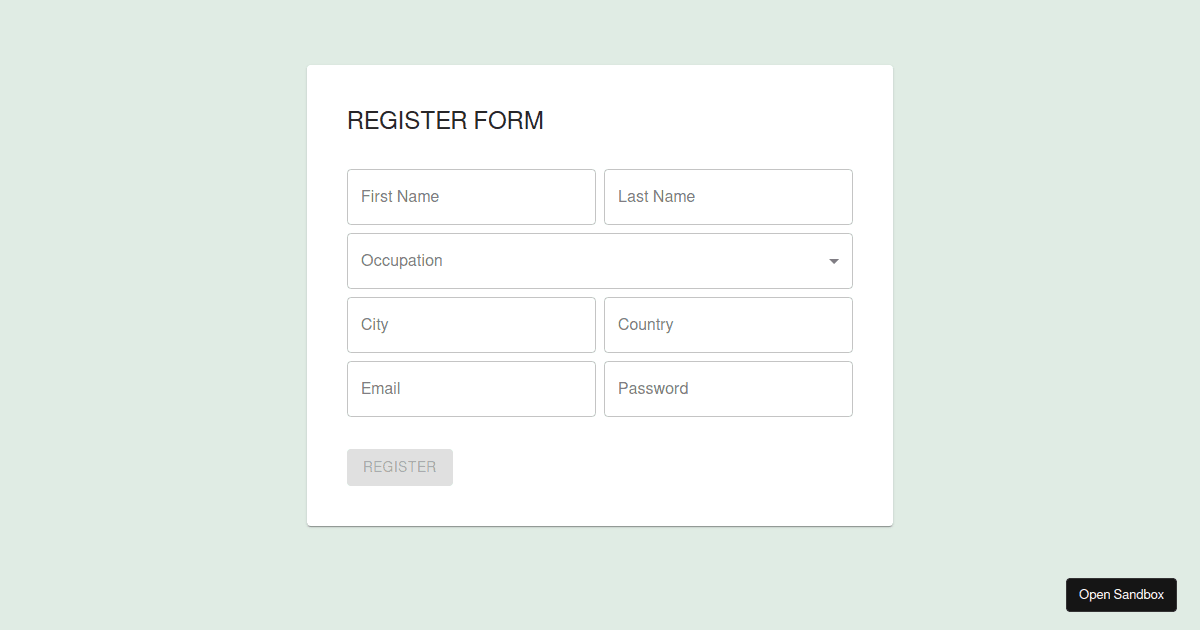
Task: Select the City text field
Action: (x=471, y=325)
